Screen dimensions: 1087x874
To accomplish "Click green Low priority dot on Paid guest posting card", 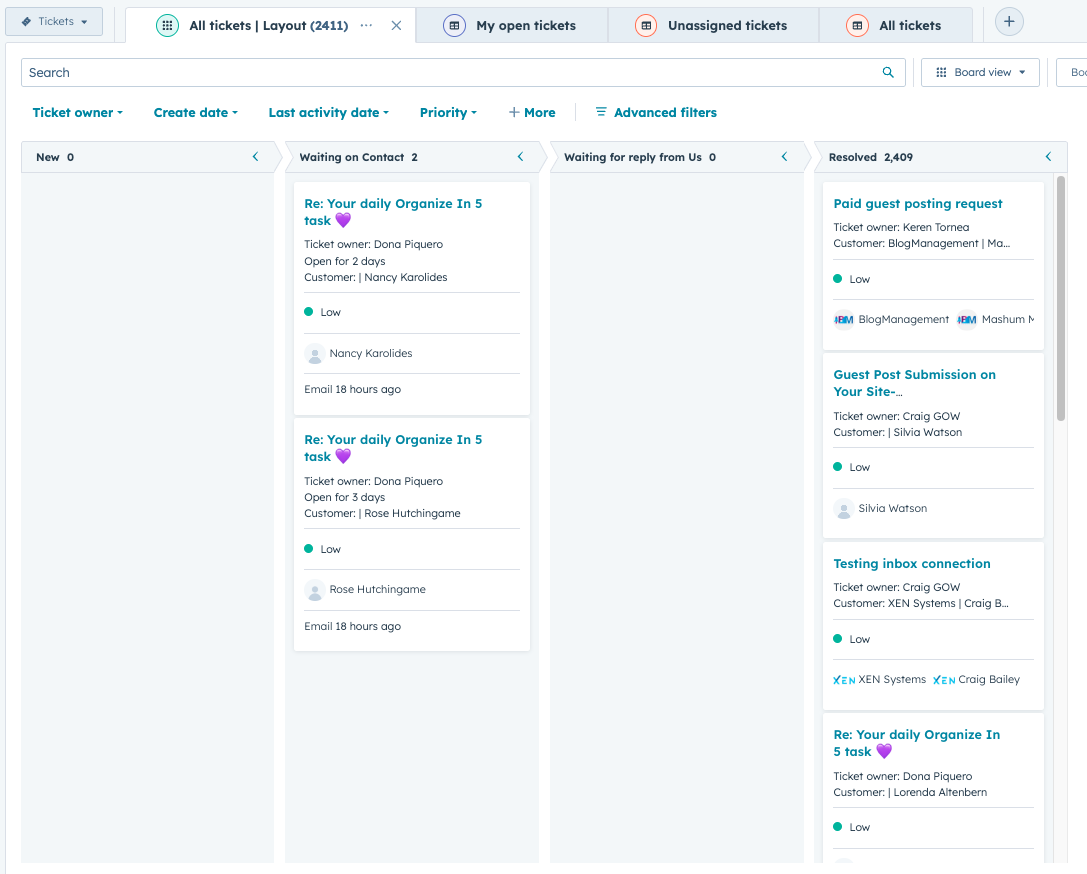I will coord(837,279).
